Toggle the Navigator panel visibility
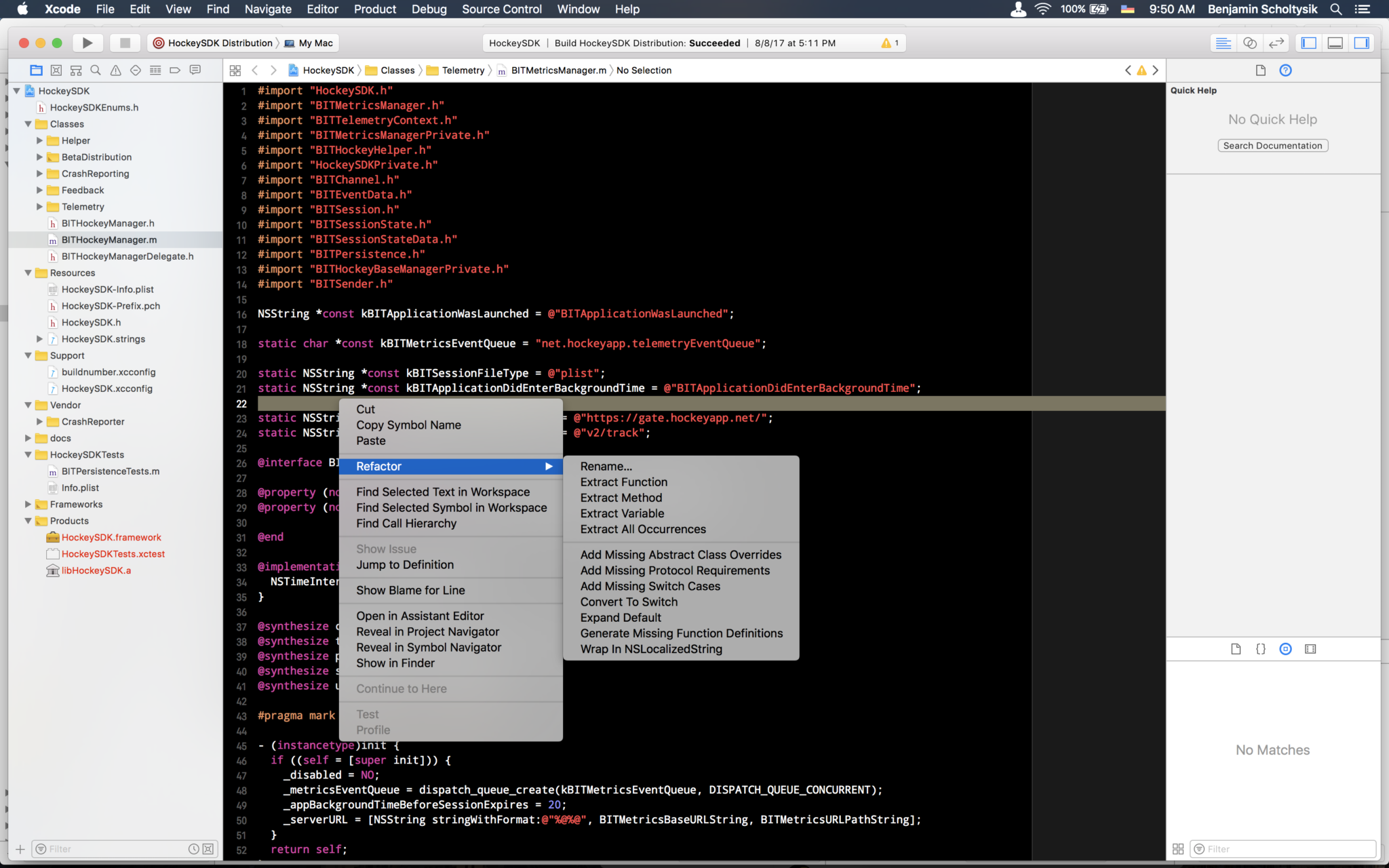Image resolution: width=1389 pixels, height=868 pixels. click(1309, 43)
